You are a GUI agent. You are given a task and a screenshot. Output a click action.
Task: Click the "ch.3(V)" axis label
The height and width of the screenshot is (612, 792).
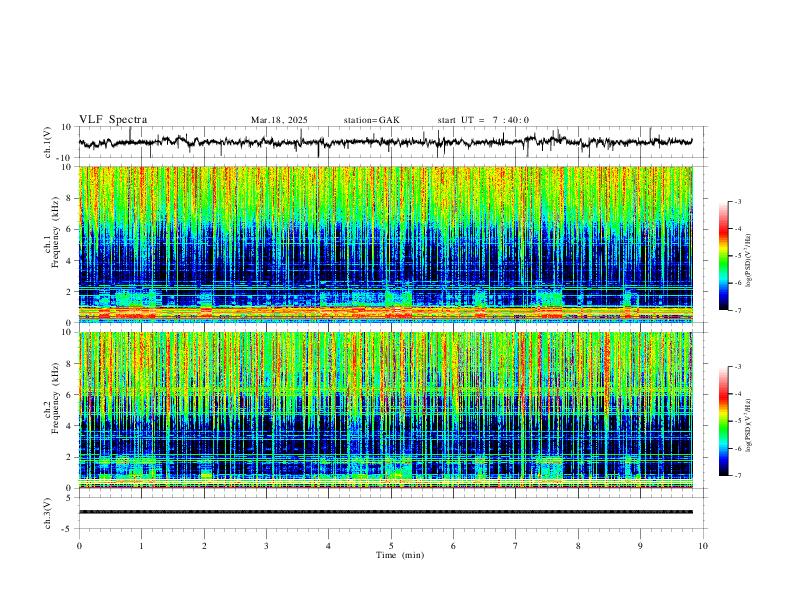pos(48,513)
